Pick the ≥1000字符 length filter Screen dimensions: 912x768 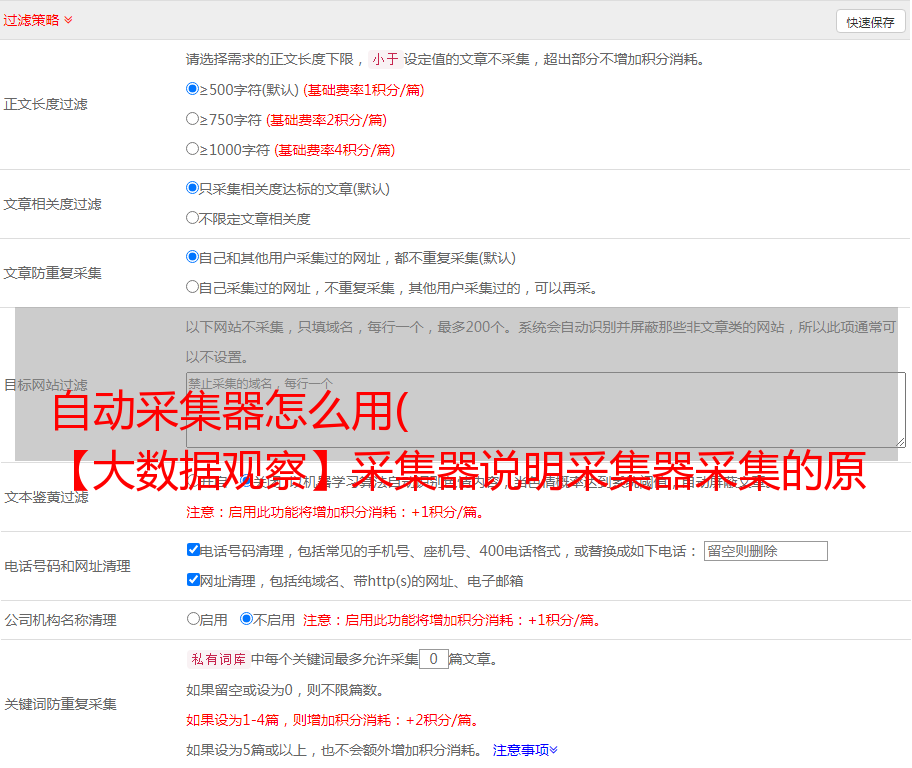193,149
